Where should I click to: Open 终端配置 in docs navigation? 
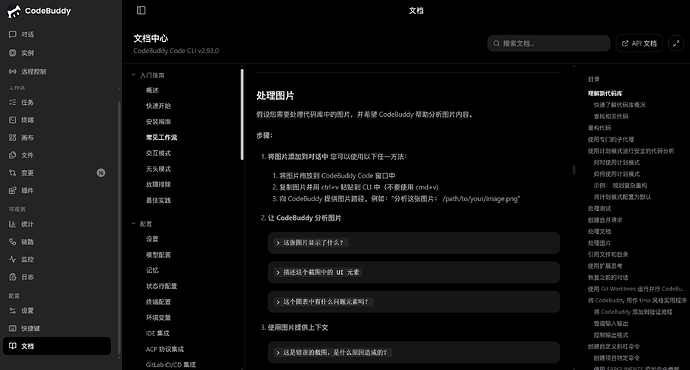pos(158,302)
